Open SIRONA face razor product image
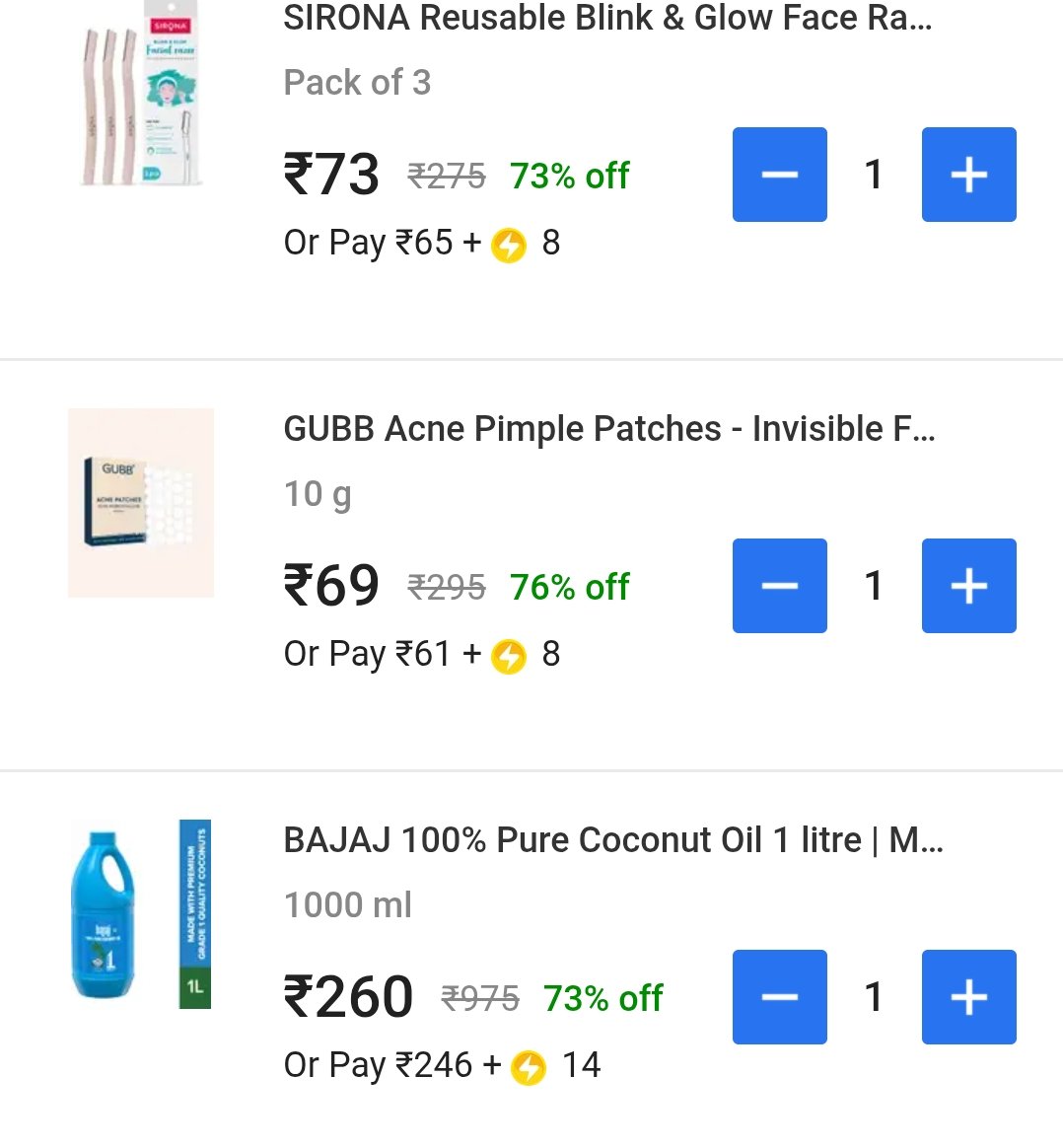This screenshot has height=1148, width=1063. click(141, 93)
